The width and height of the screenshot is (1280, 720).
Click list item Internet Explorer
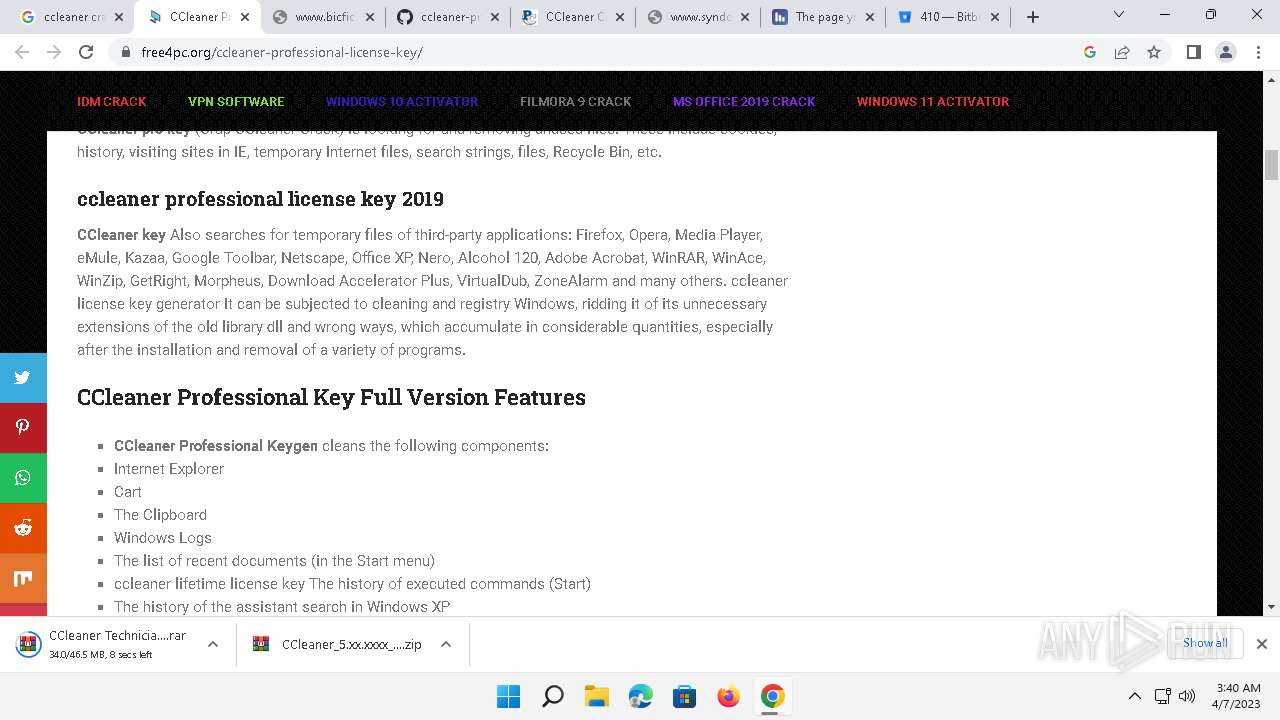(x=169, y=469)
